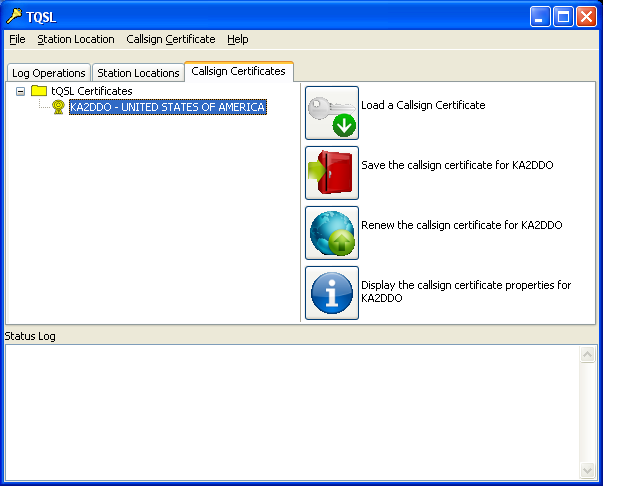The image size is (640, 486).
Task: Select the KA2DDO certificate ribbon icon
Action: [x=58, y=107]
